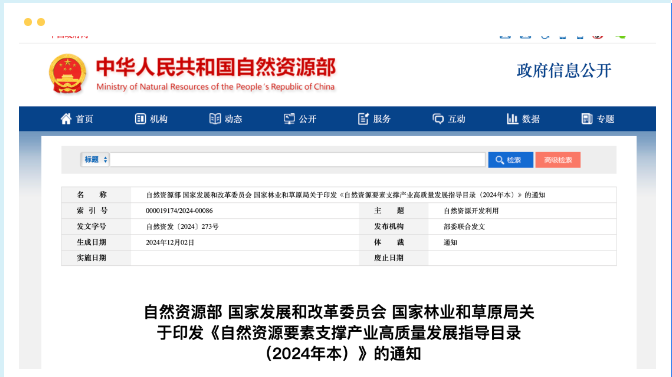Open the 专题 navigation menu
The width and height of the screenshot is (672, 377).
click(x=598, y=119)
